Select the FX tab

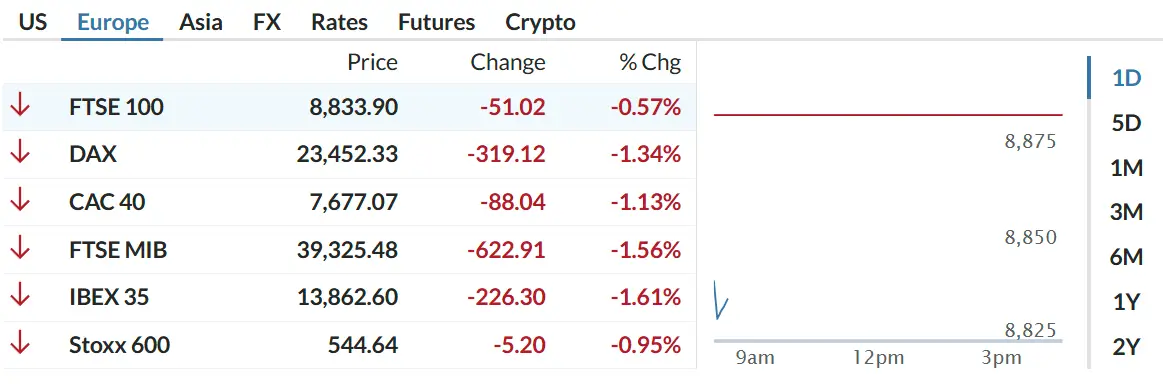pyautogui.click(x=267, y=22)
